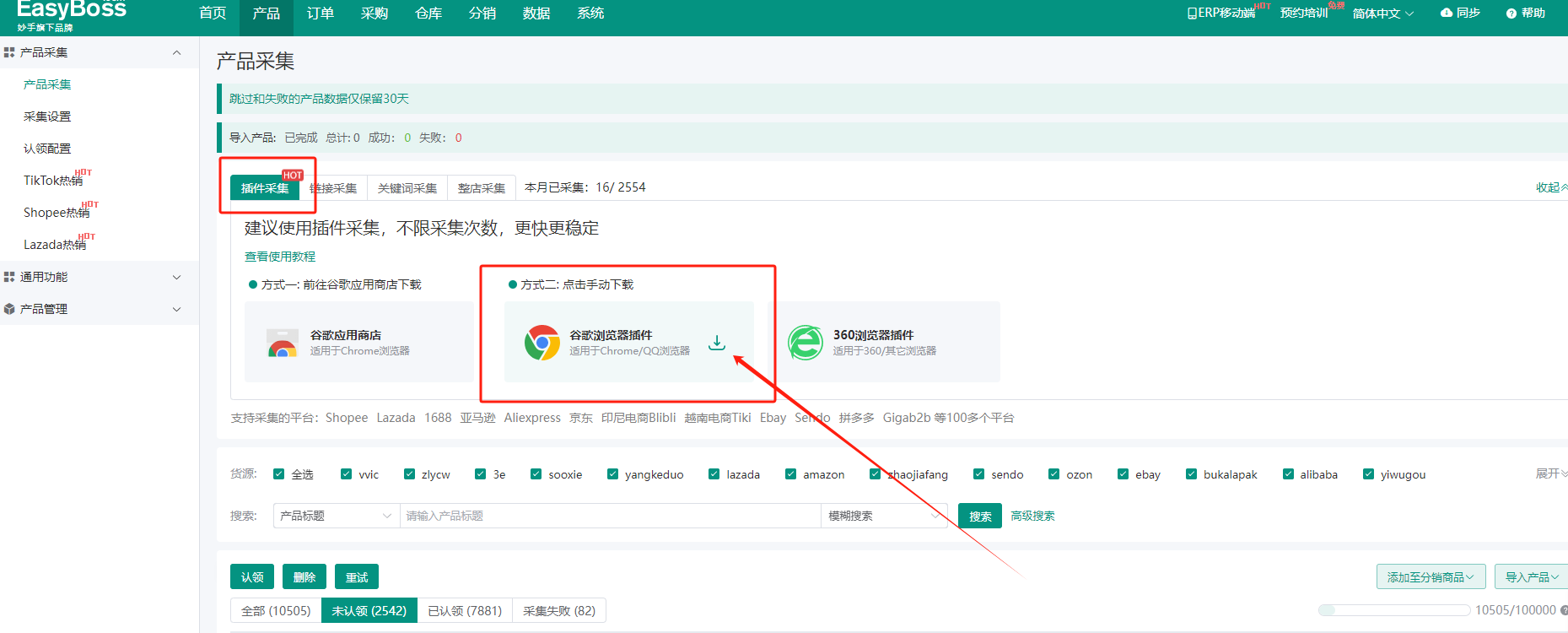Select the 插件采集 tab

click(265, 188)
